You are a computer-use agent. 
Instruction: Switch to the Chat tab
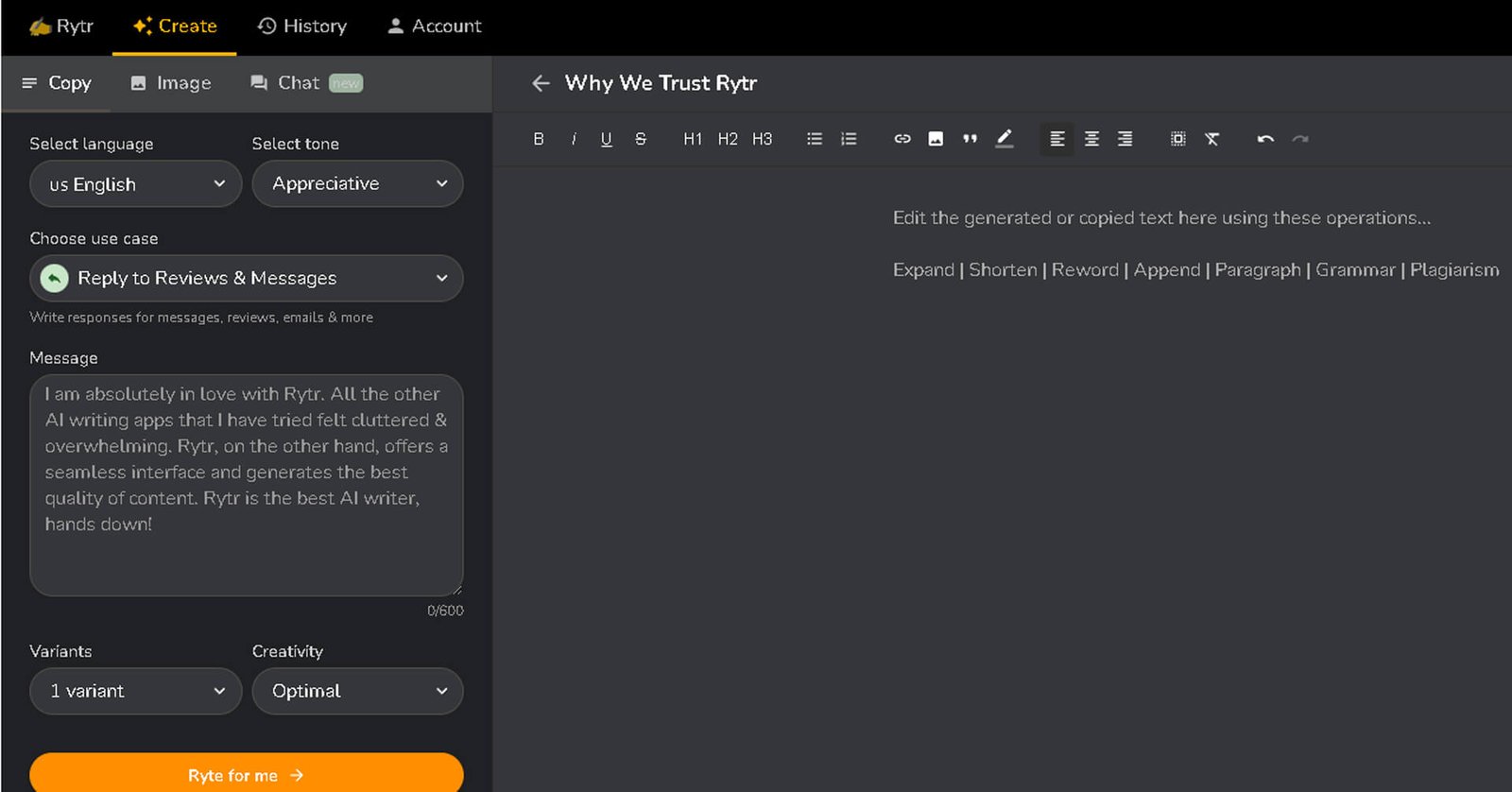coord(306,83)
